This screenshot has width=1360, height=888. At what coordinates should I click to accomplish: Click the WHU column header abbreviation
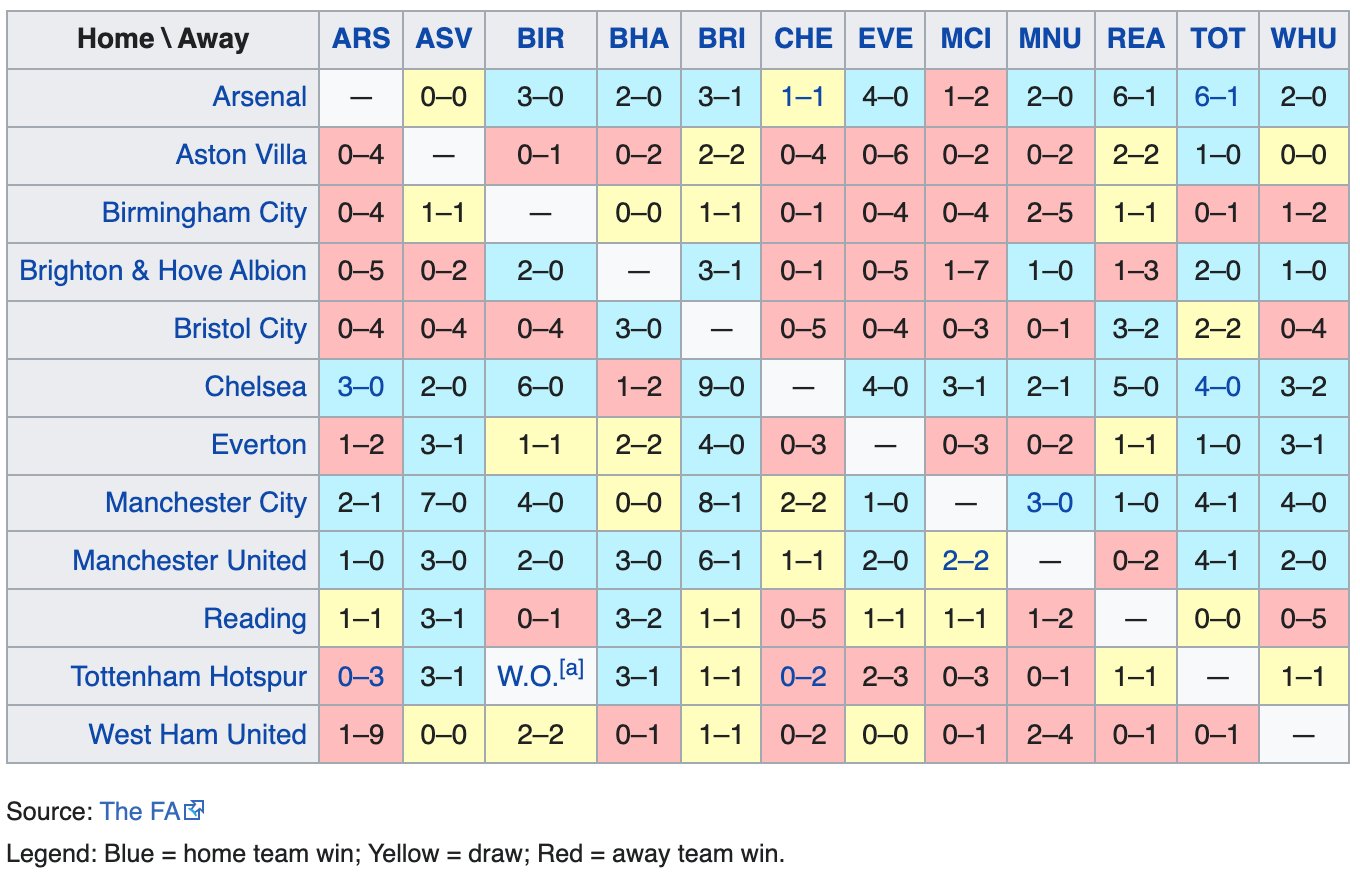click(1303, 39)
